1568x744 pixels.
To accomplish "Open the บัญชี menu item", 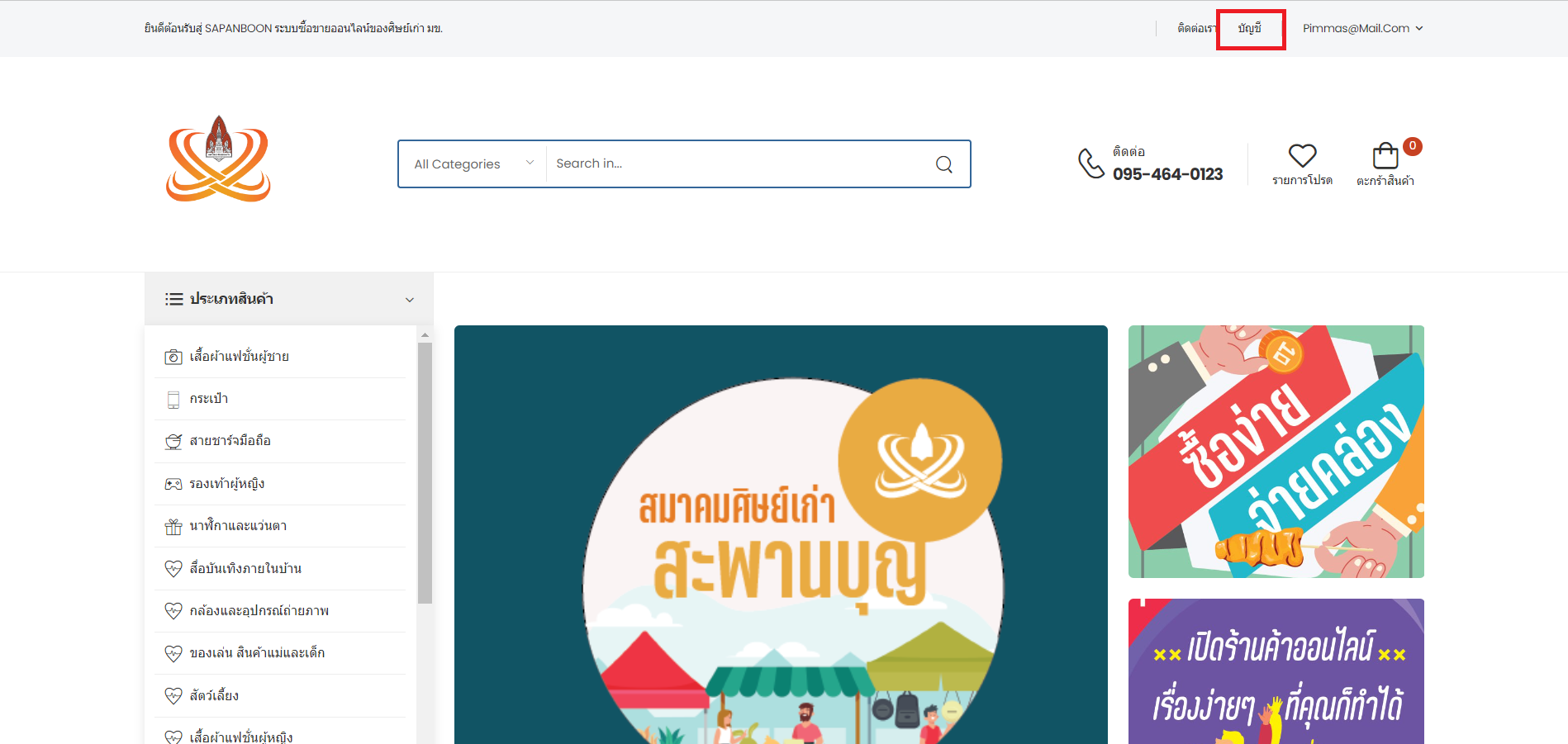I will [x=1249, y=29].
